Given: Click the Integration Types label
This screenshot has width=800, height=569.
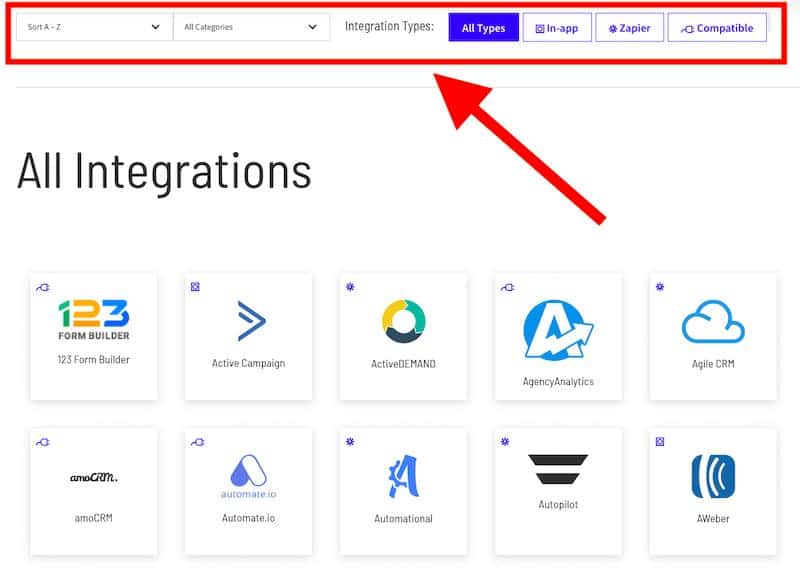Looking at the screenshot, I should tap(389, 26).
